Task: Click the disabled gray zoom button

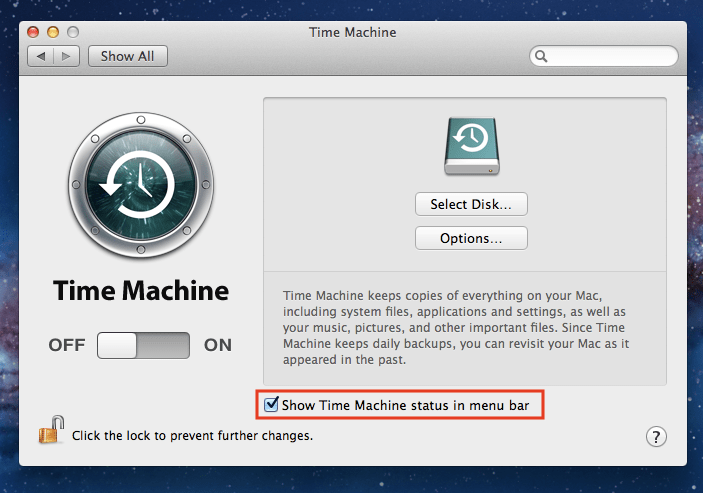Action: tap(73, 32)
